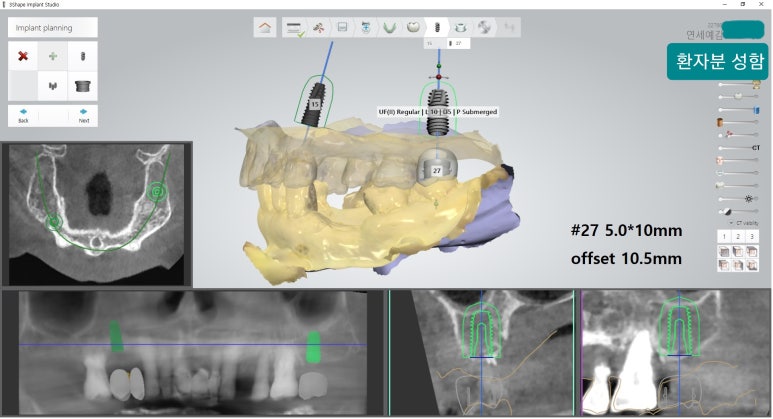Viewport: 773px width, 419px height.
Task: Select CT visibility preset 2
Action: coord(738,236)
